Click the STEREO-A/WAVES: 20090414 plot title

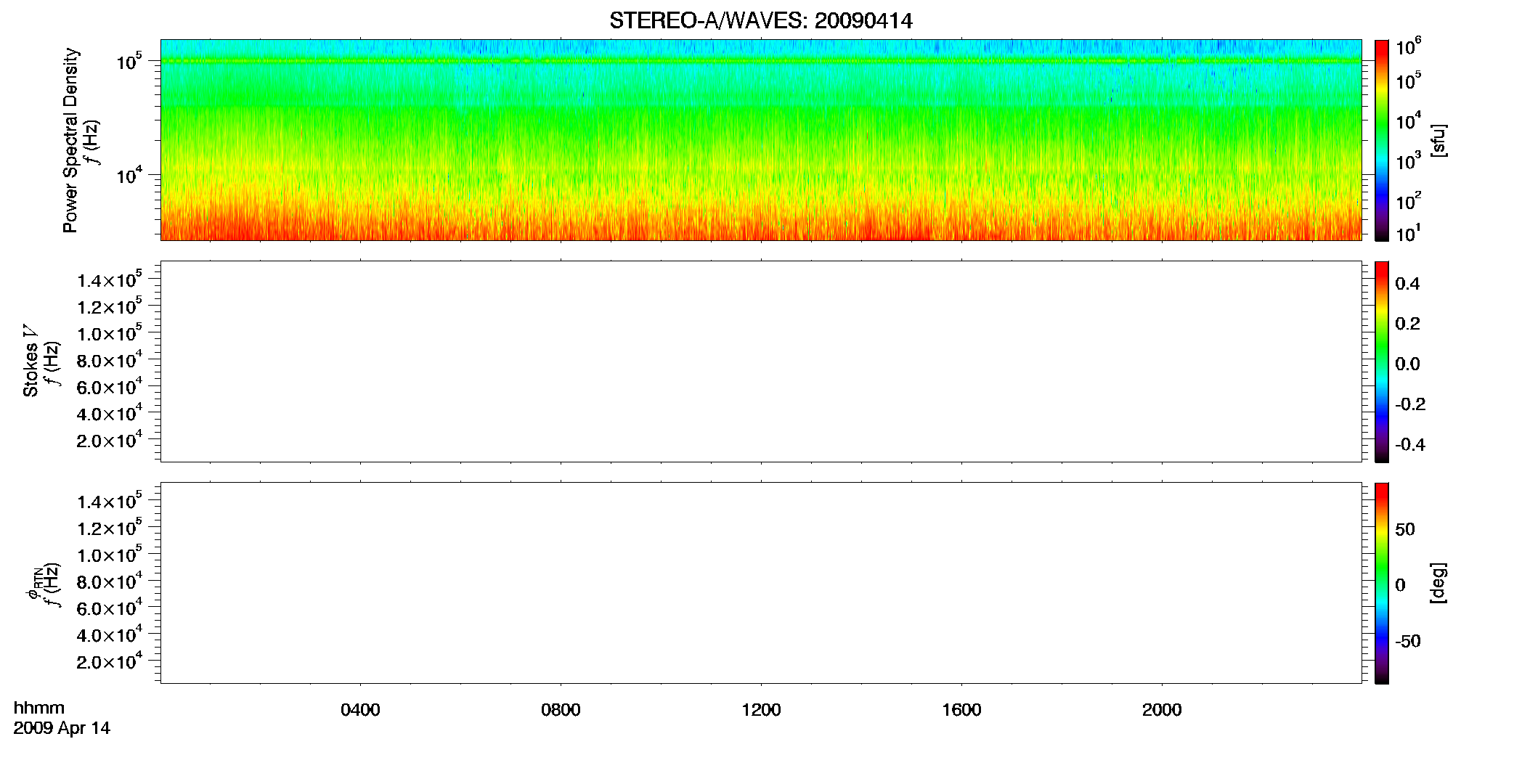[760, 21]
